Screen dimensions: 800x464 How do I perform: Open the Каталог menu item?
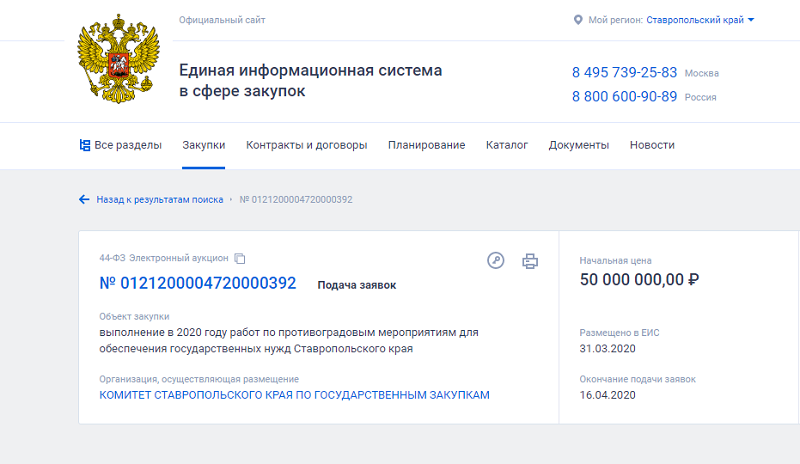(507, 145)
